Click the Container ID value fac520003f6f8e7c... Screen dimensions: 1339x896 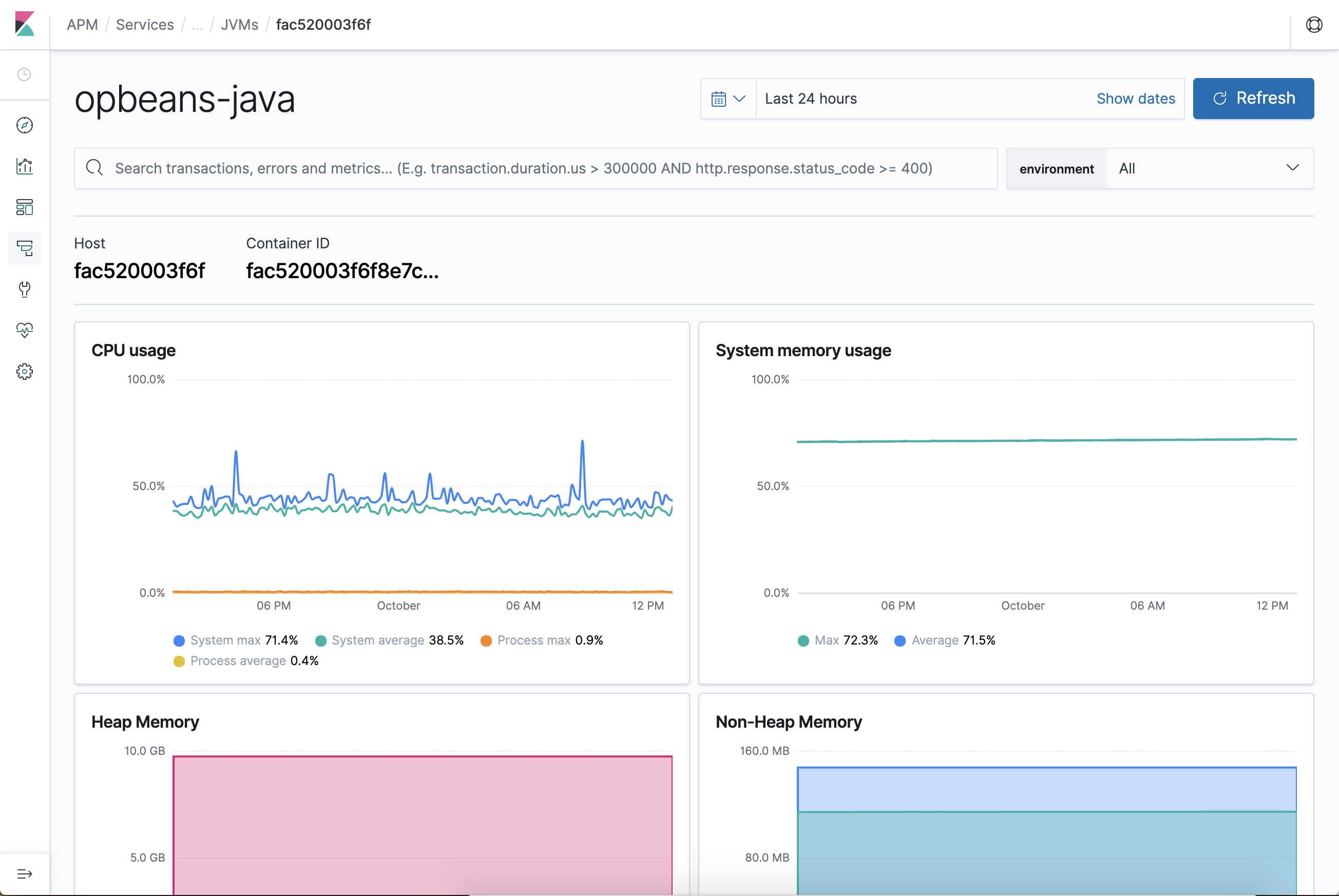coord(342,271)
